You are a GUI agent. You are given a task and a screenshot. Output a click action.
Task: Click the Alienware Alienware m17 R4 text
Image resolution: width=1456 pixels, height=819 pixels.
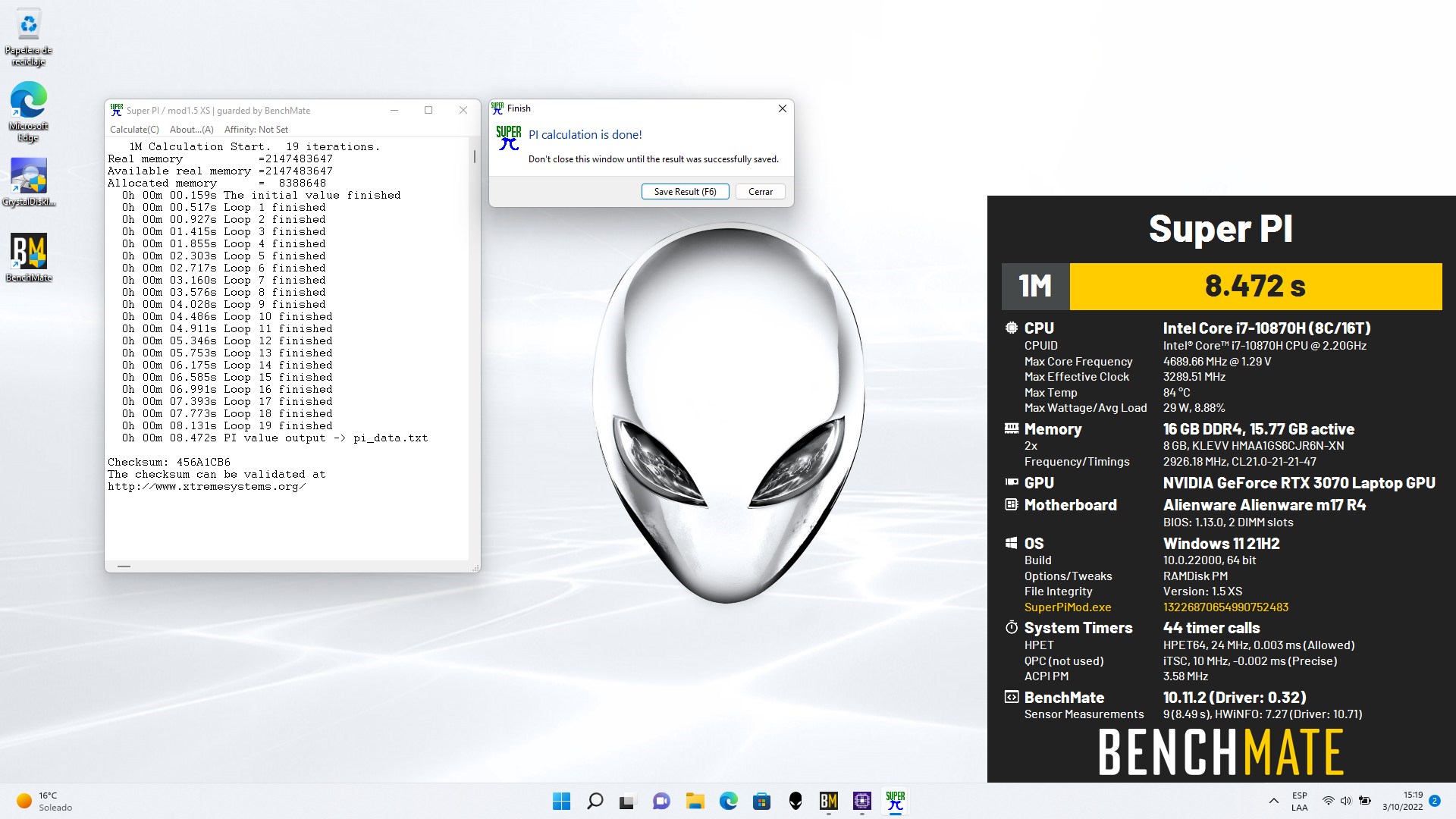[x=1264, y=505]
